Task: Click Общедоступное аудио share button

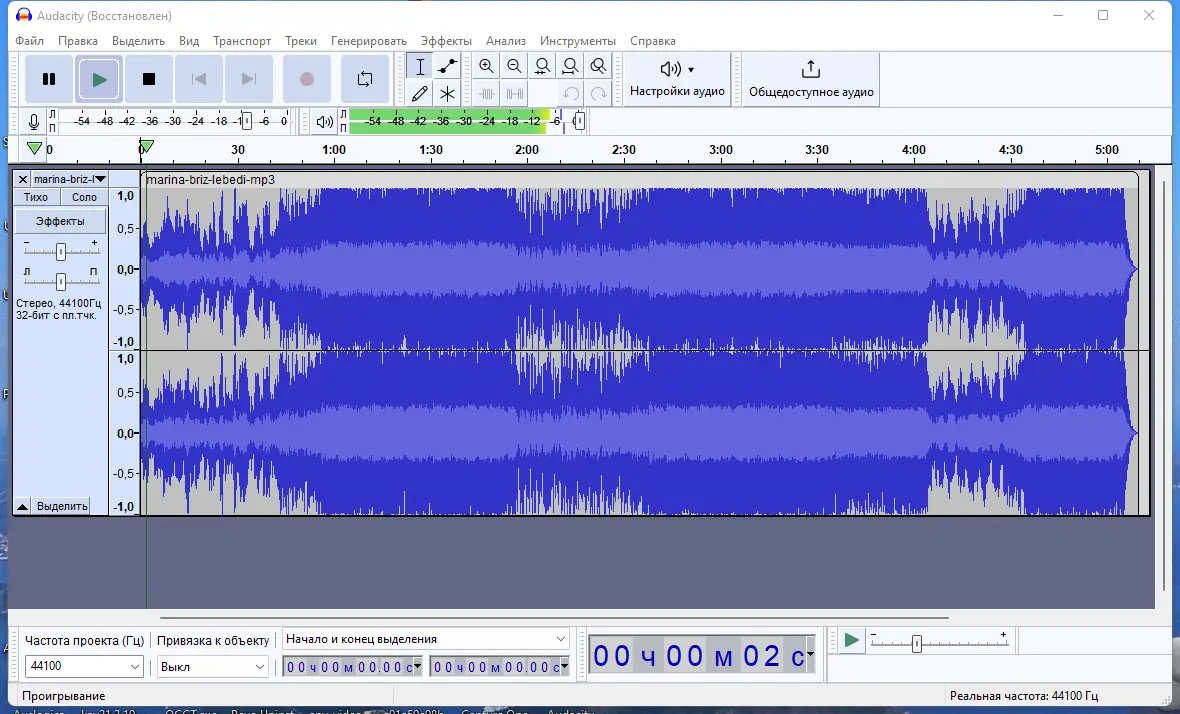Action: pyautogui.click(x=811, y=79)
